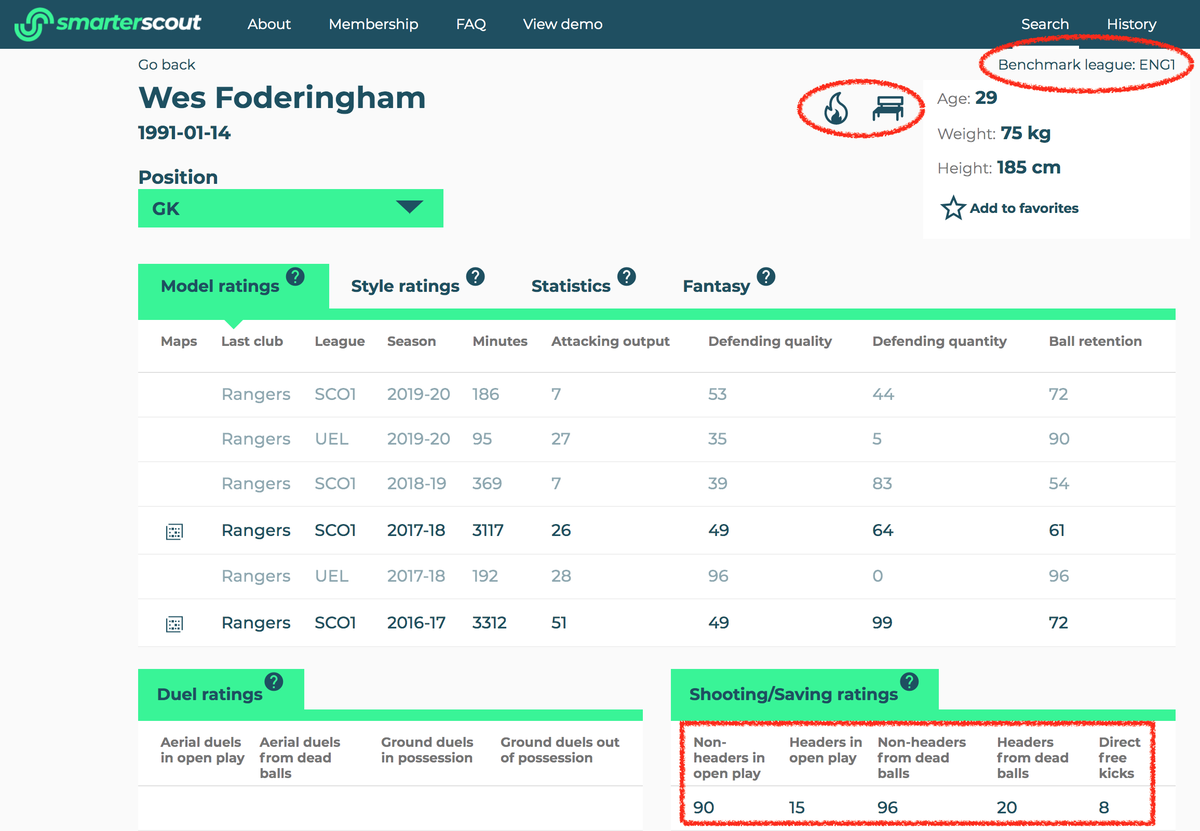Open maps icon for 2016-17 SCO1 season

point(174,623)
